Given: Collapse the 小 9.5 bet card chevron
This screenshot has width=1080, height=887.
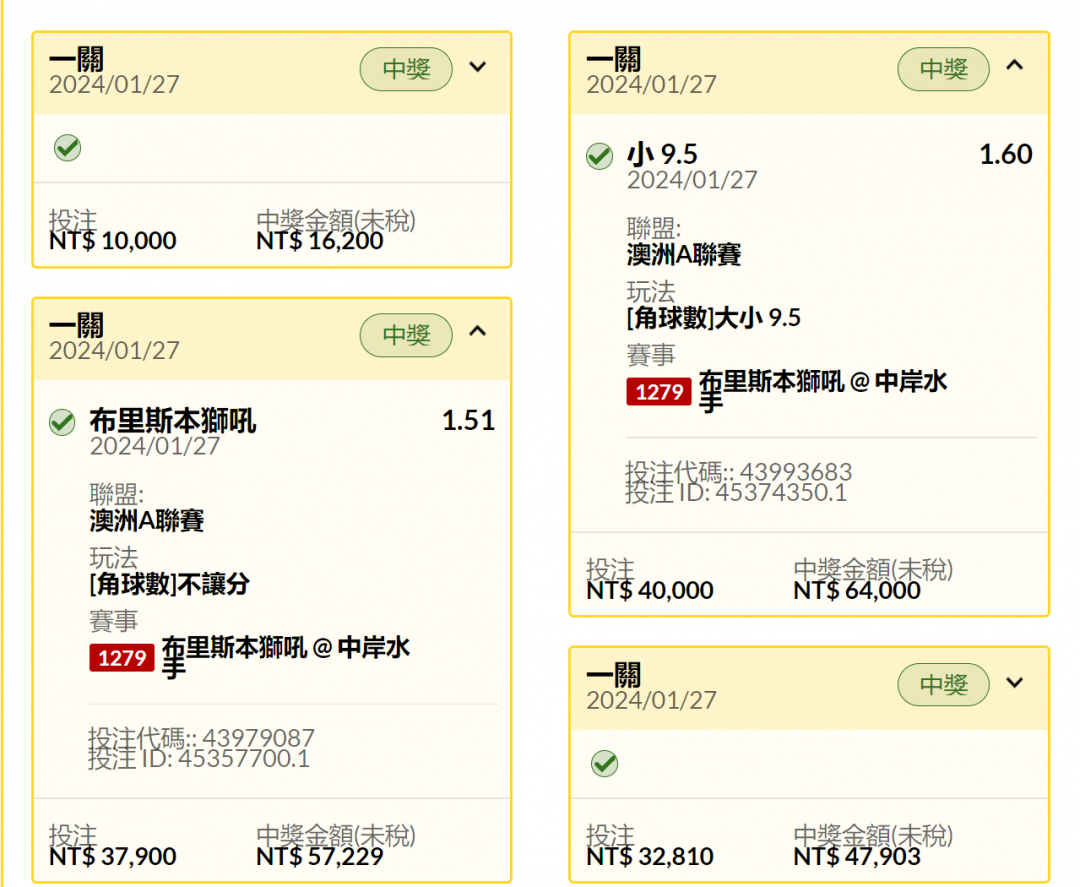Looking at the screenshot, I should [1015, 65].
